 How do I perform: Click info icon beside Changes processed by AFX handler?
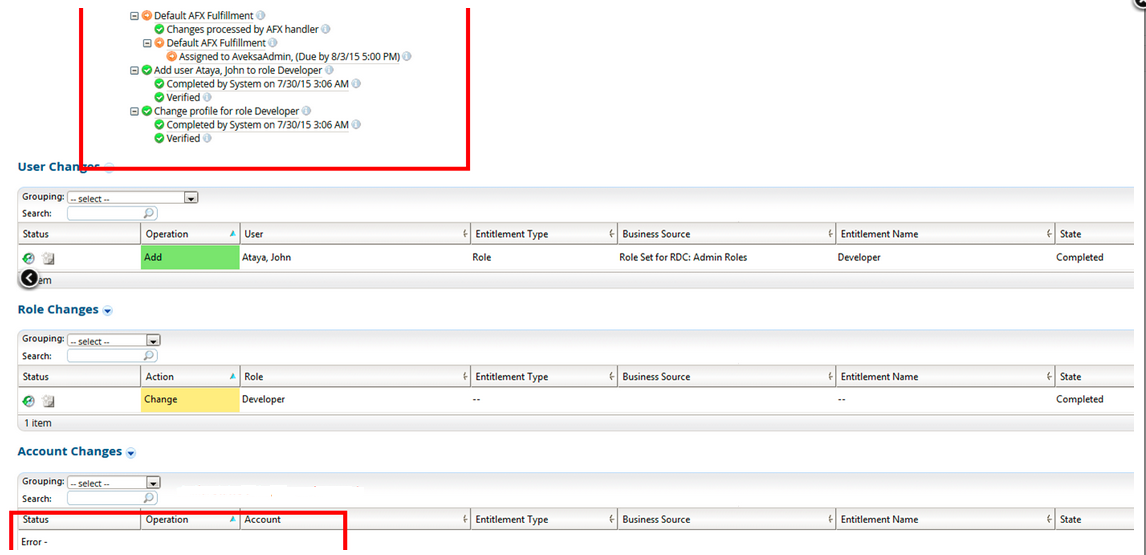(326, 30)
